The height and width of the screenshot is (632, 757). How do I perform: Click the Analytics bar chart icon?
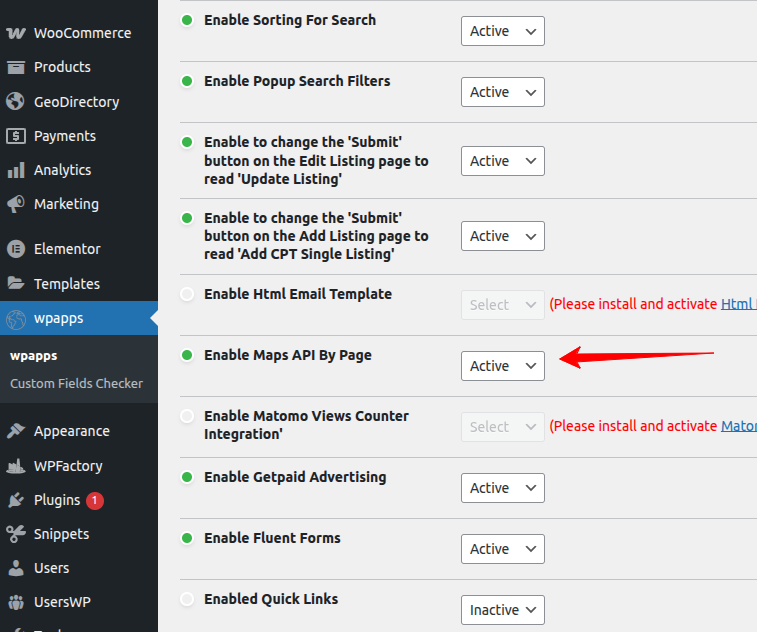point(16,170)
